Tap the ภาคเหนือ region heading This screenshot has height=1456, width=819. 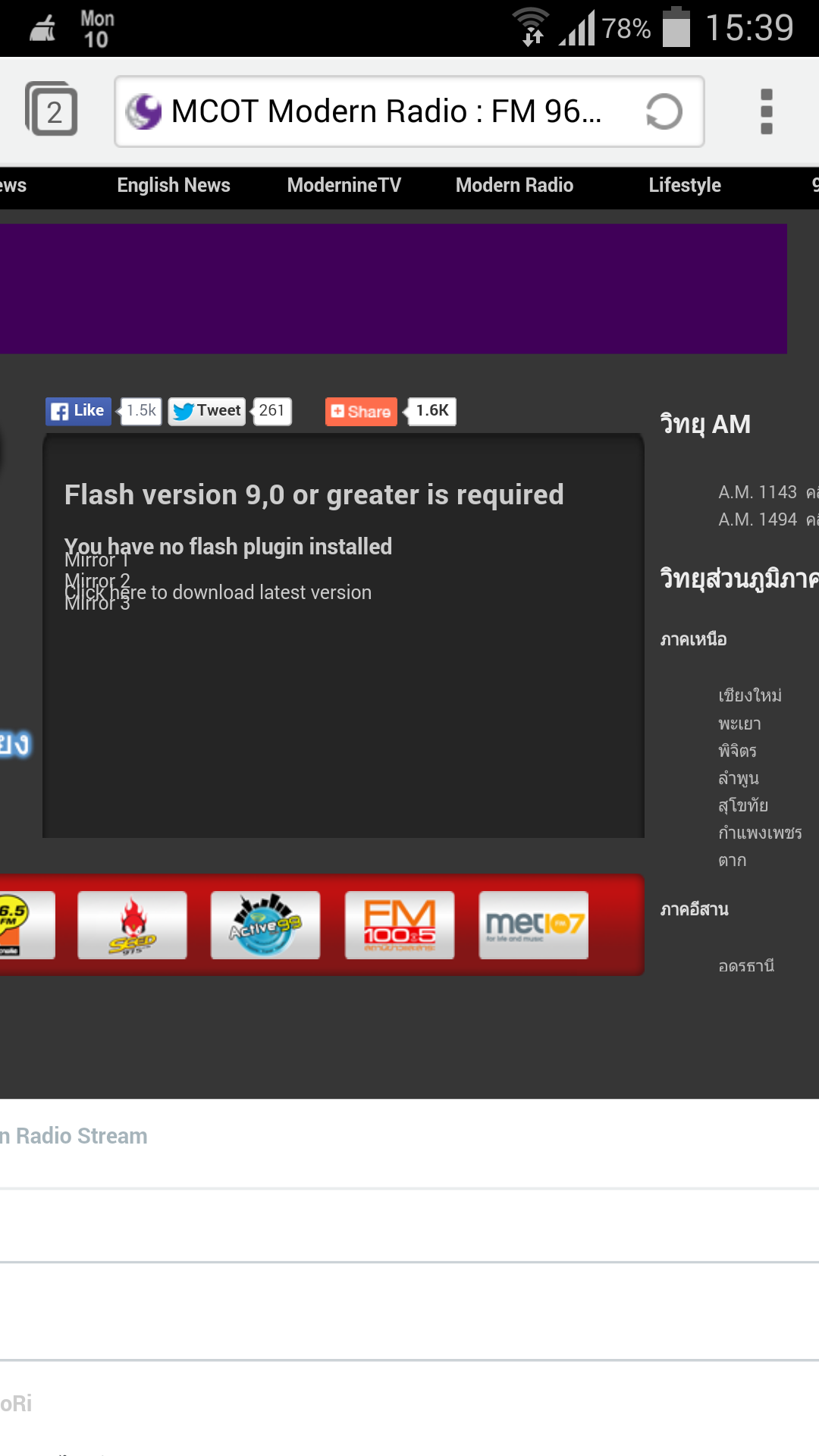click(x=693, y=639)
